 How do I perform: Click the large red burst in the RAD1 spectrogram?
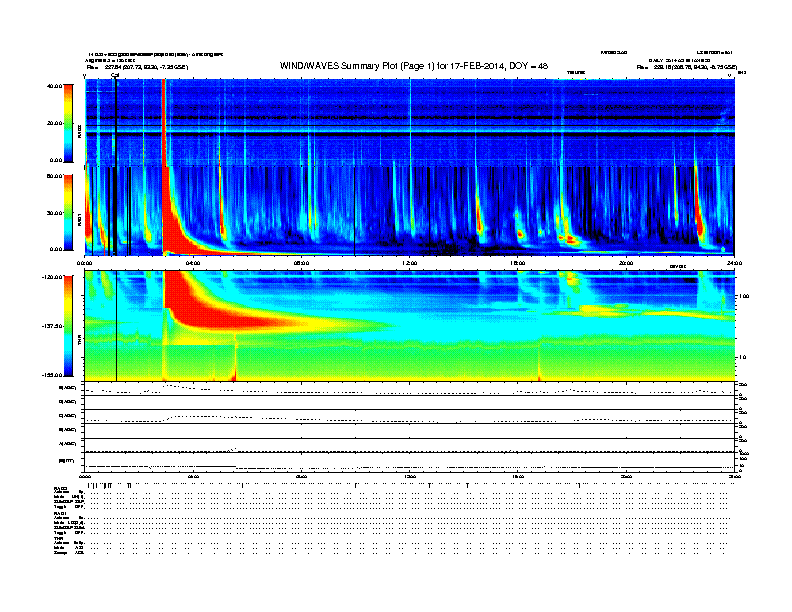174,227
